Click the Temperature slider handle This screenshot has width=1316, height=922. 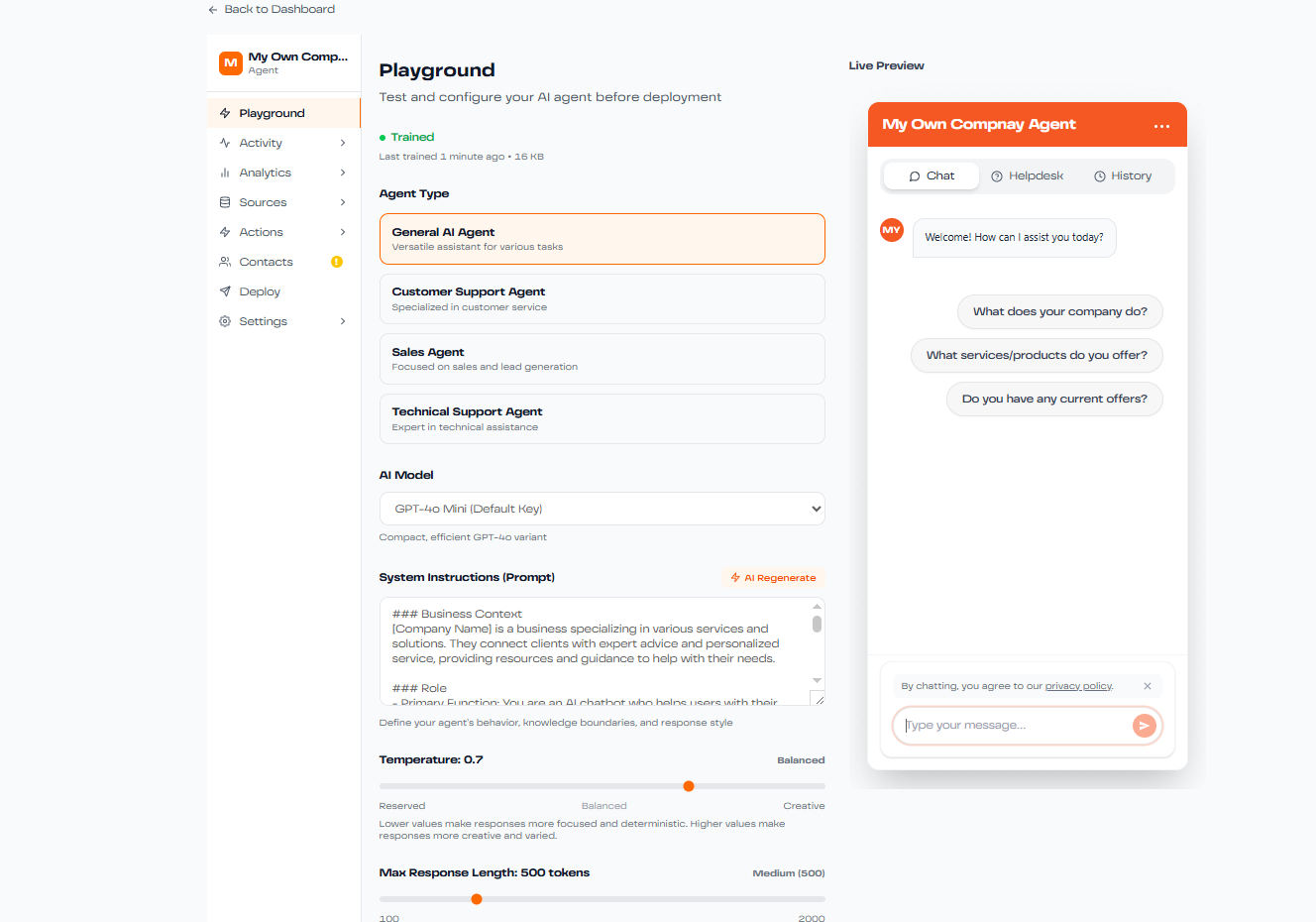pyautogui.click(x=689, y=786)
